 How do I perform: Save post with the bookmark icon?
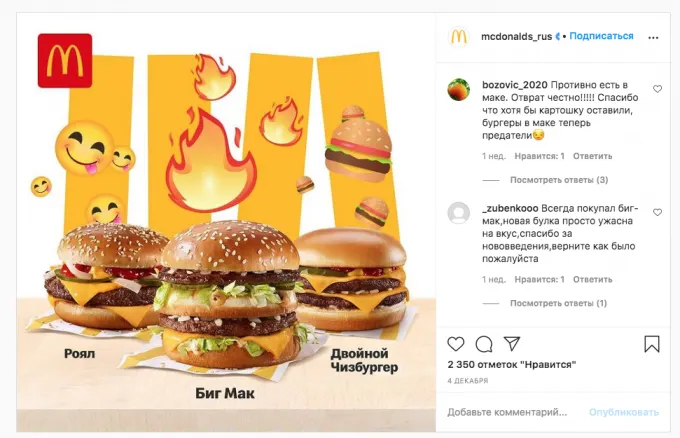[652, 343]
